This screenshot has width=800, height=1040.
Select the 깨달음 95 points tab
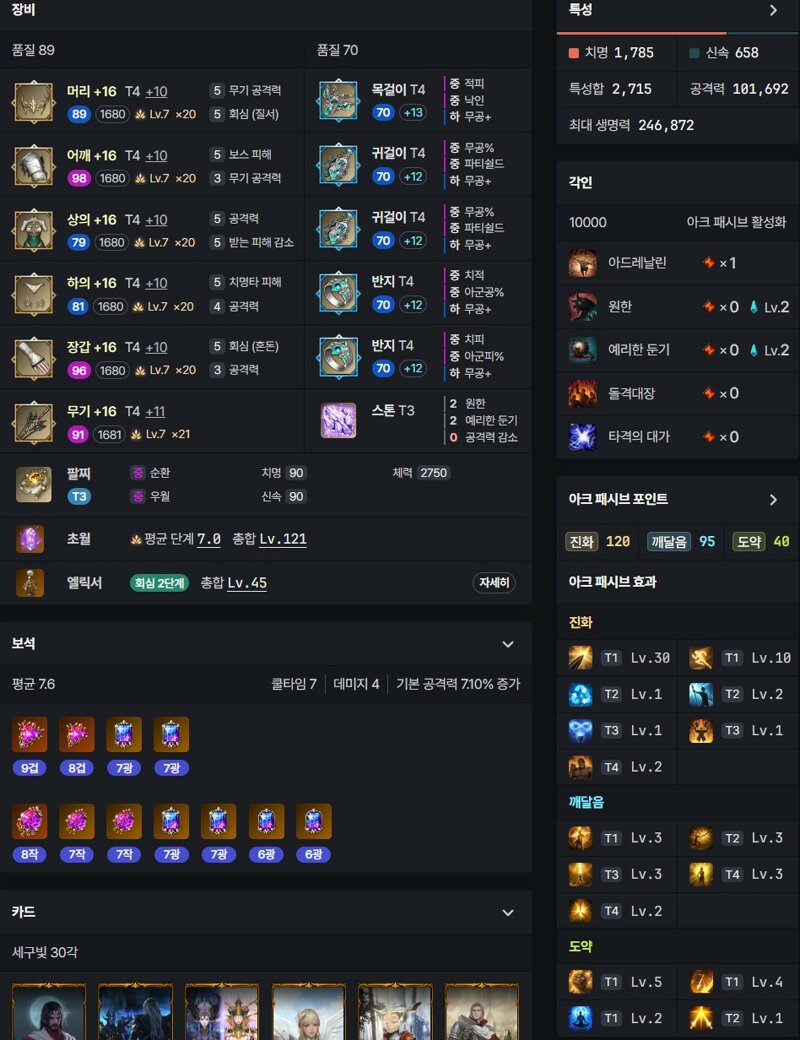click(x=681, y=541)
